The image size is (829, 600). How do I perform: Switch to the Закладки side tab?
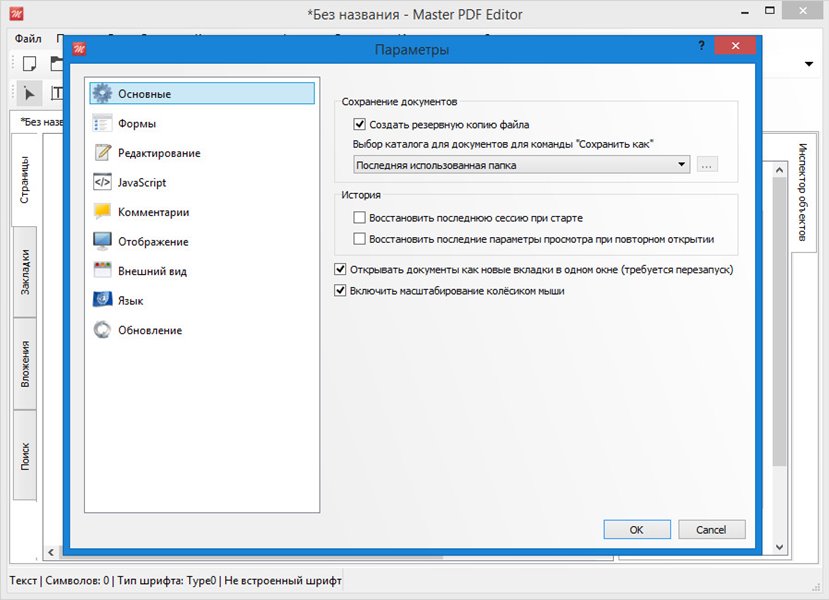(25, 271)
